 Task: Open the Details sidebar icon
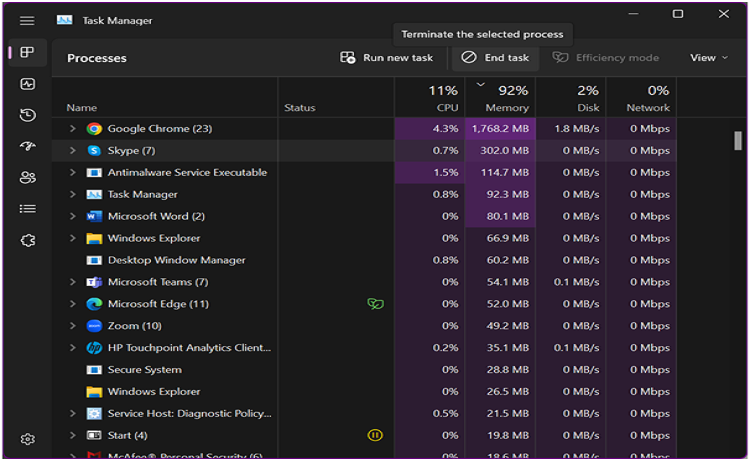click(27, 209)
